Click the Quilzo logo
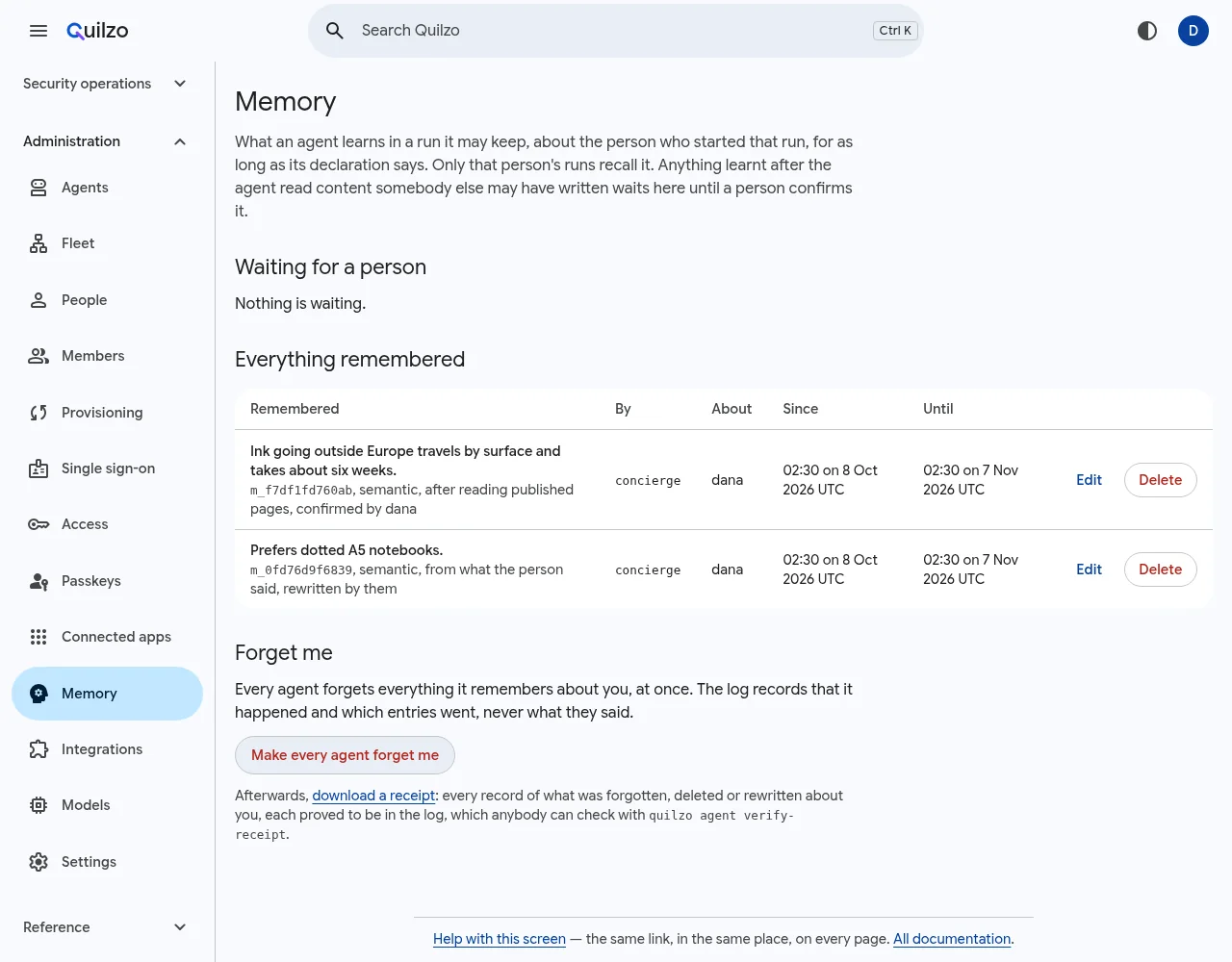The height and width of the screenshot is (962, 1232). 97,31
